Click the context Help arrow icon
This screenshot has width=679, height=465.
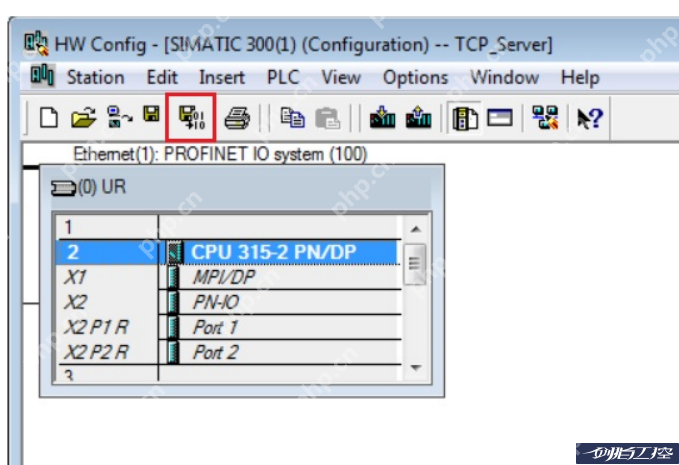coord(589,118)
